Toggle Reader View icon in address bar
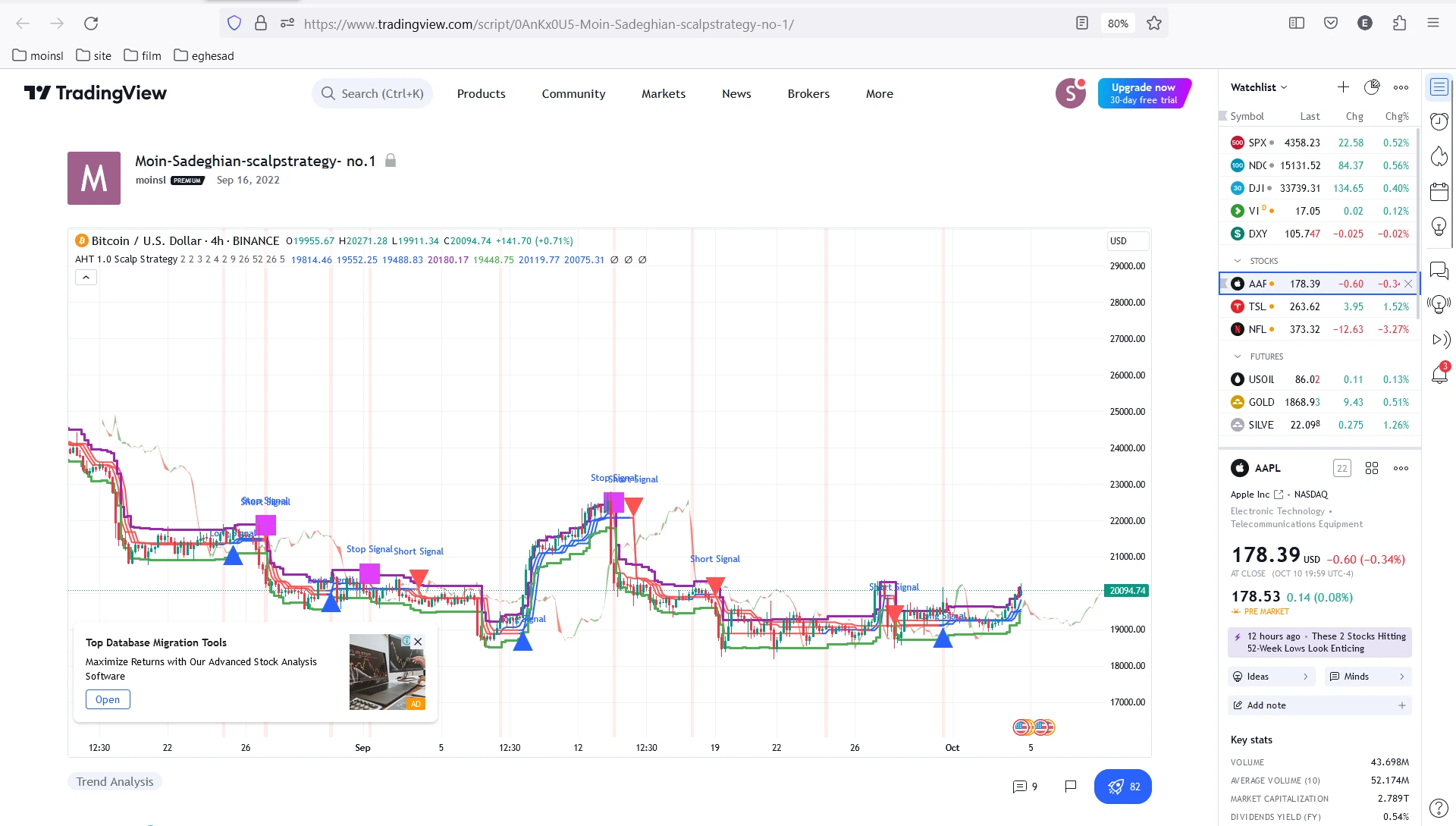Screen dimensions: 1456x826 1082,24
